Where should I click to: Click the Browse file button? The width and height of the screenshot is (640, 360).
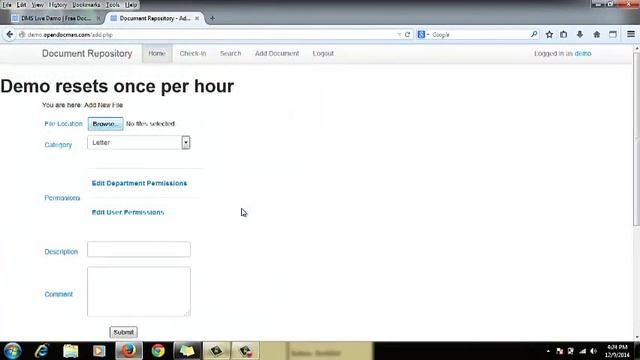(x=105, y=124)
